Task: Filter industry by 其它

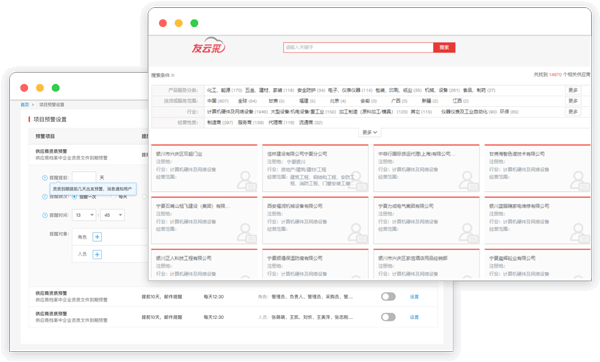Action: click(x=421, y=112)
